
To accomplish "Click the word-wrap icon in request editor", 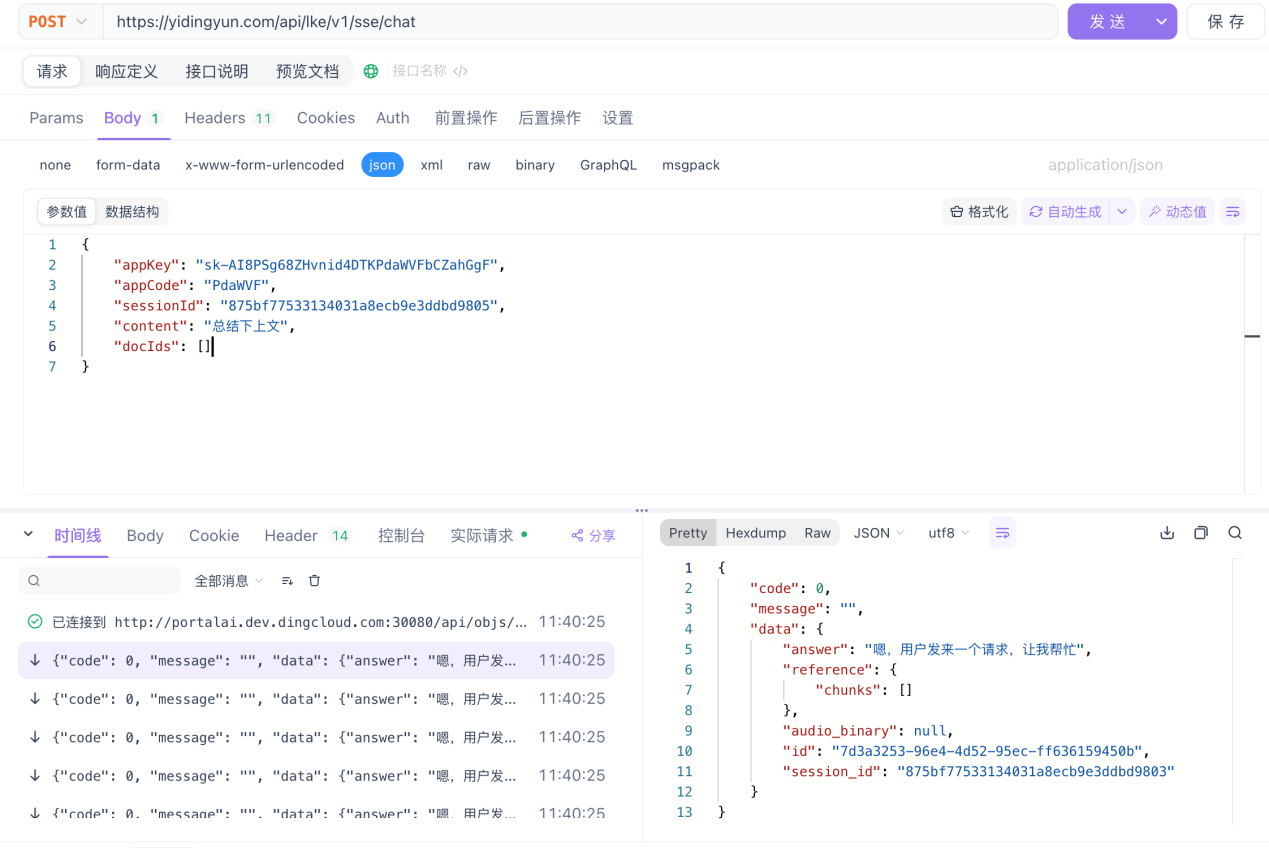I will (x=1233, y=212).
